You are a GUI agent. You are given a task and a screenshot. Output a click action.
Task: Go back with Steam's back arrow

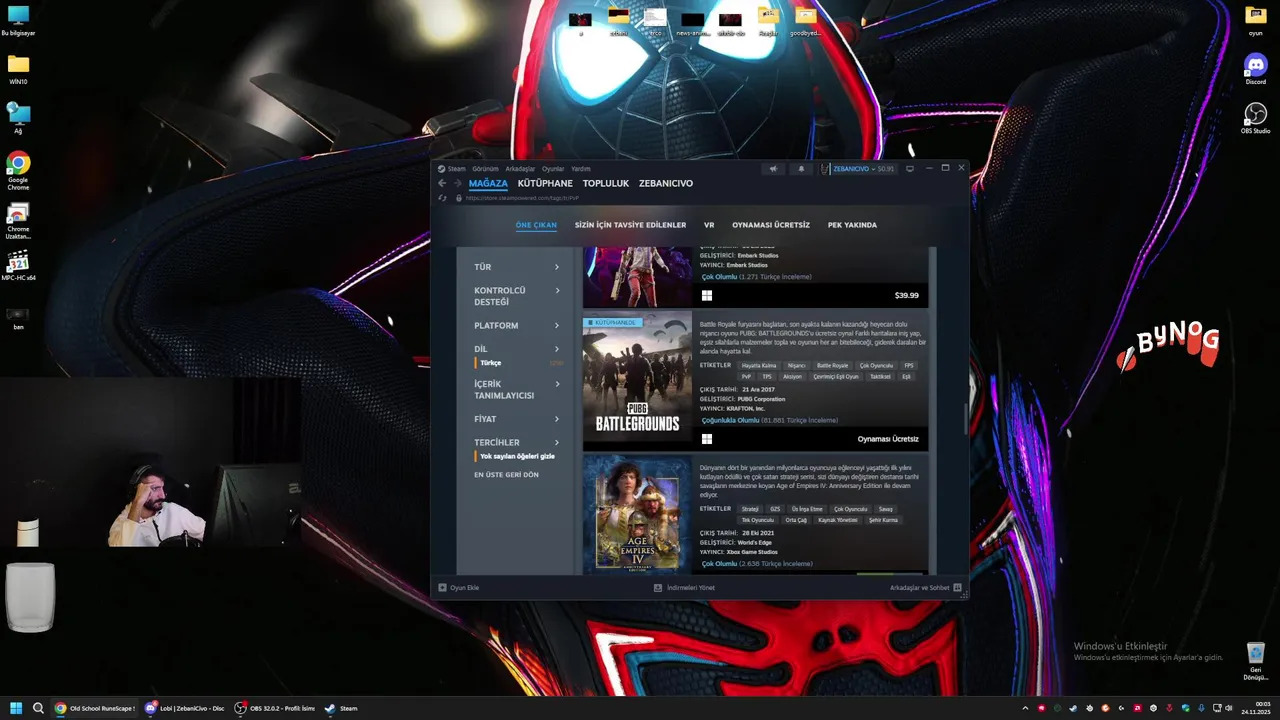[442, 183]
